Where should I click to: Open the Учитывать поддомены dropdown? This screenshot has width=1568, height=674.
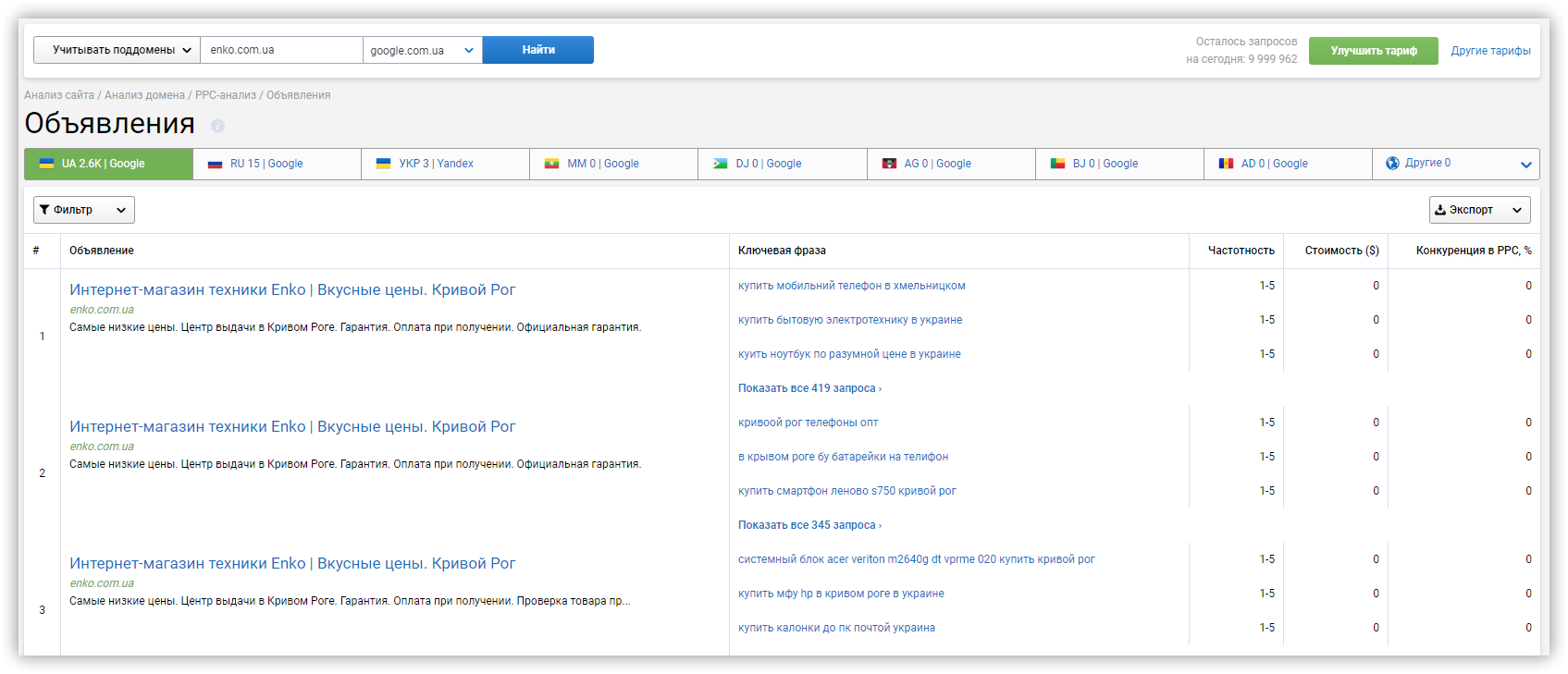tap(117, 50)
